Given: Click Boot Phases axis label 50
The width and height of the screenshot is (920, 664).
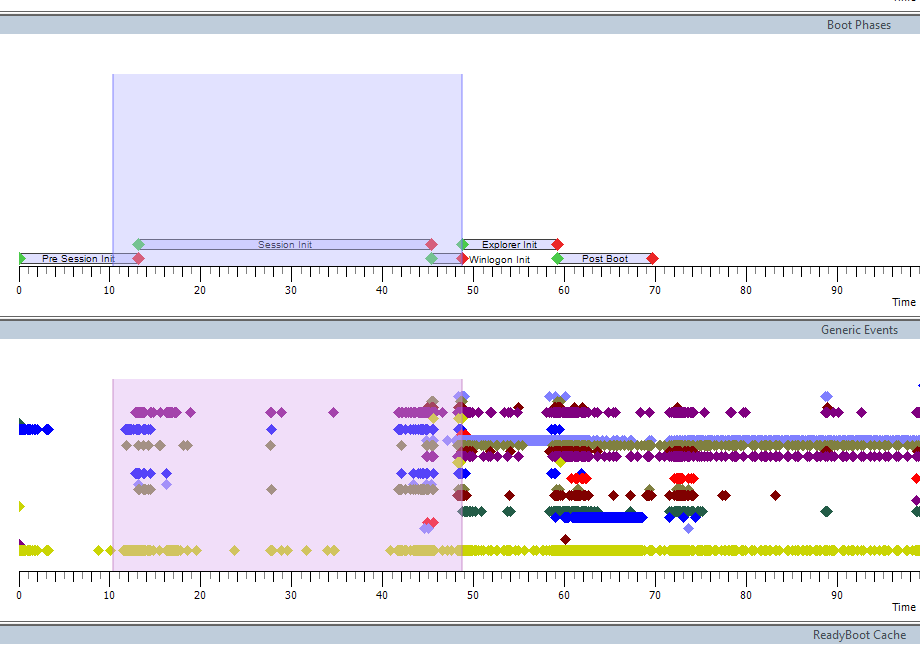Looking at the screenshot, I should click(473, 290).
